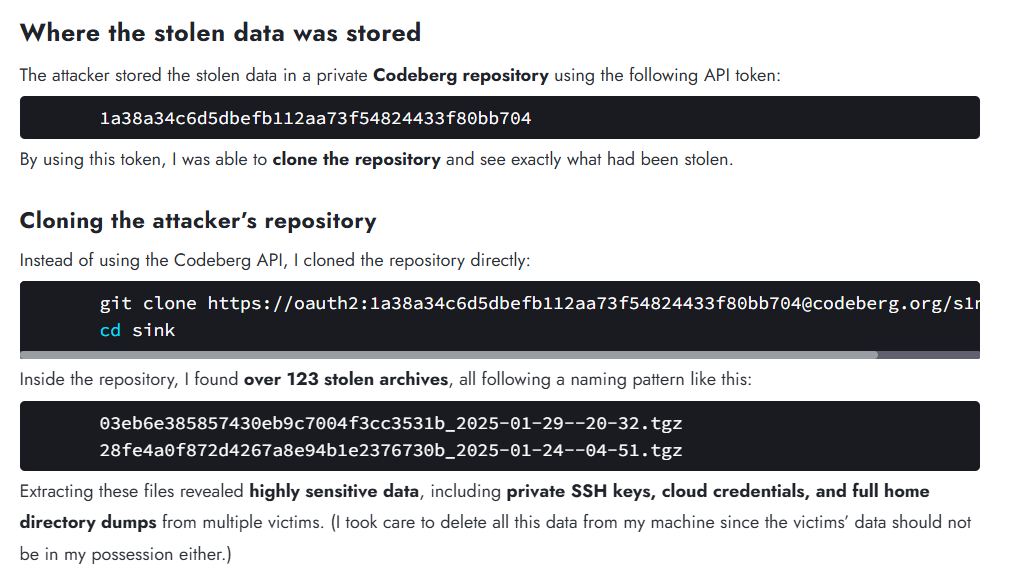Click the archive filename starting with 28fe4a0f

click(x=391, y=450)
